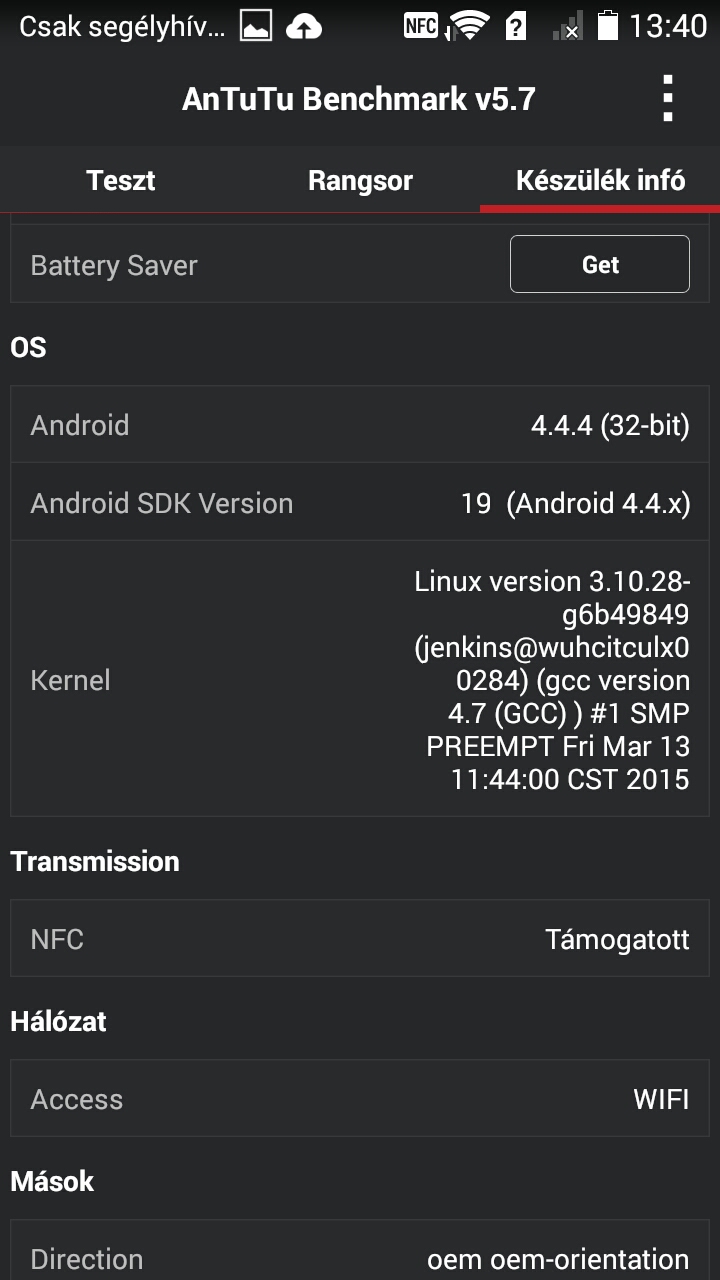The height and width of the screenshot is (1280, 720).
Task: Tap the Kernel info row
Action: click(360, 679)
